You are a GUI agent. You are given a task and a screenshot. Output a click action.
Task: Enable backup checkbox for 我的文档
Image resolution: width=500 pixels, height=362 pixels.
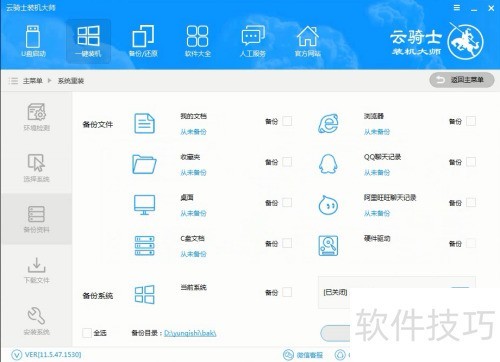pos(287,121)
